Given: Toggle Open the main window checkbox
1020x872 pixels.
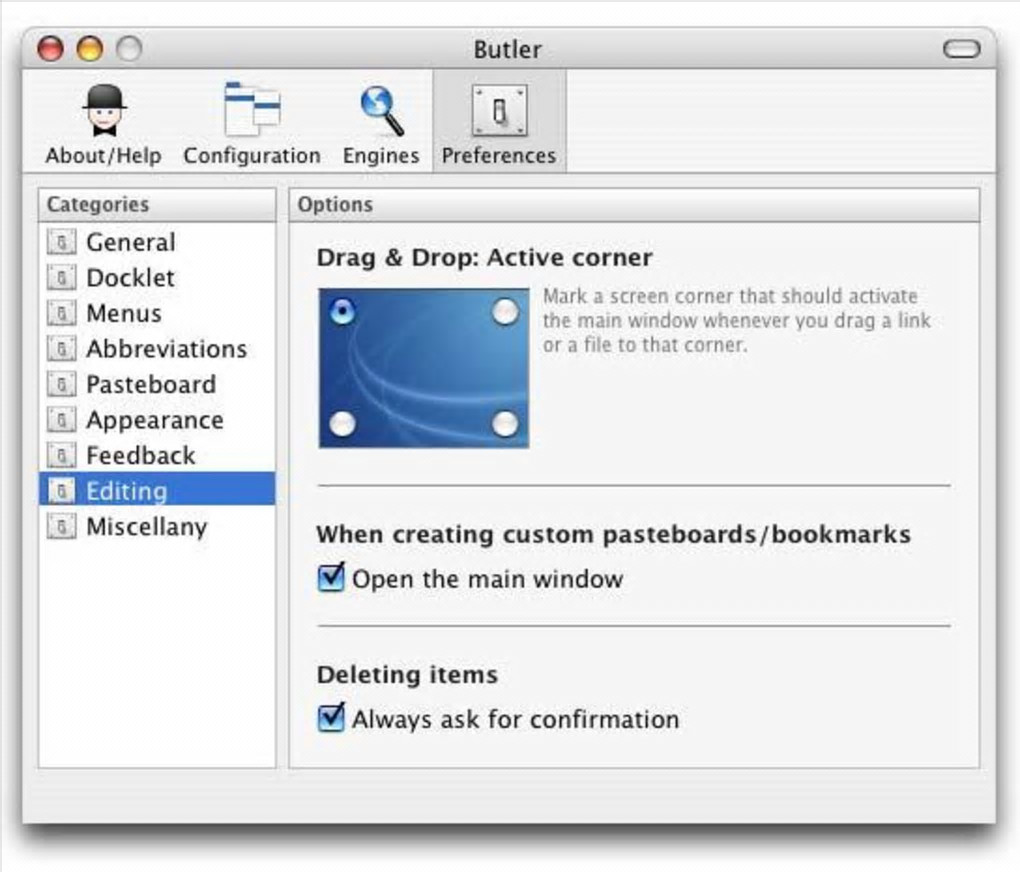Looking at the screenshot, I should 331,577.
